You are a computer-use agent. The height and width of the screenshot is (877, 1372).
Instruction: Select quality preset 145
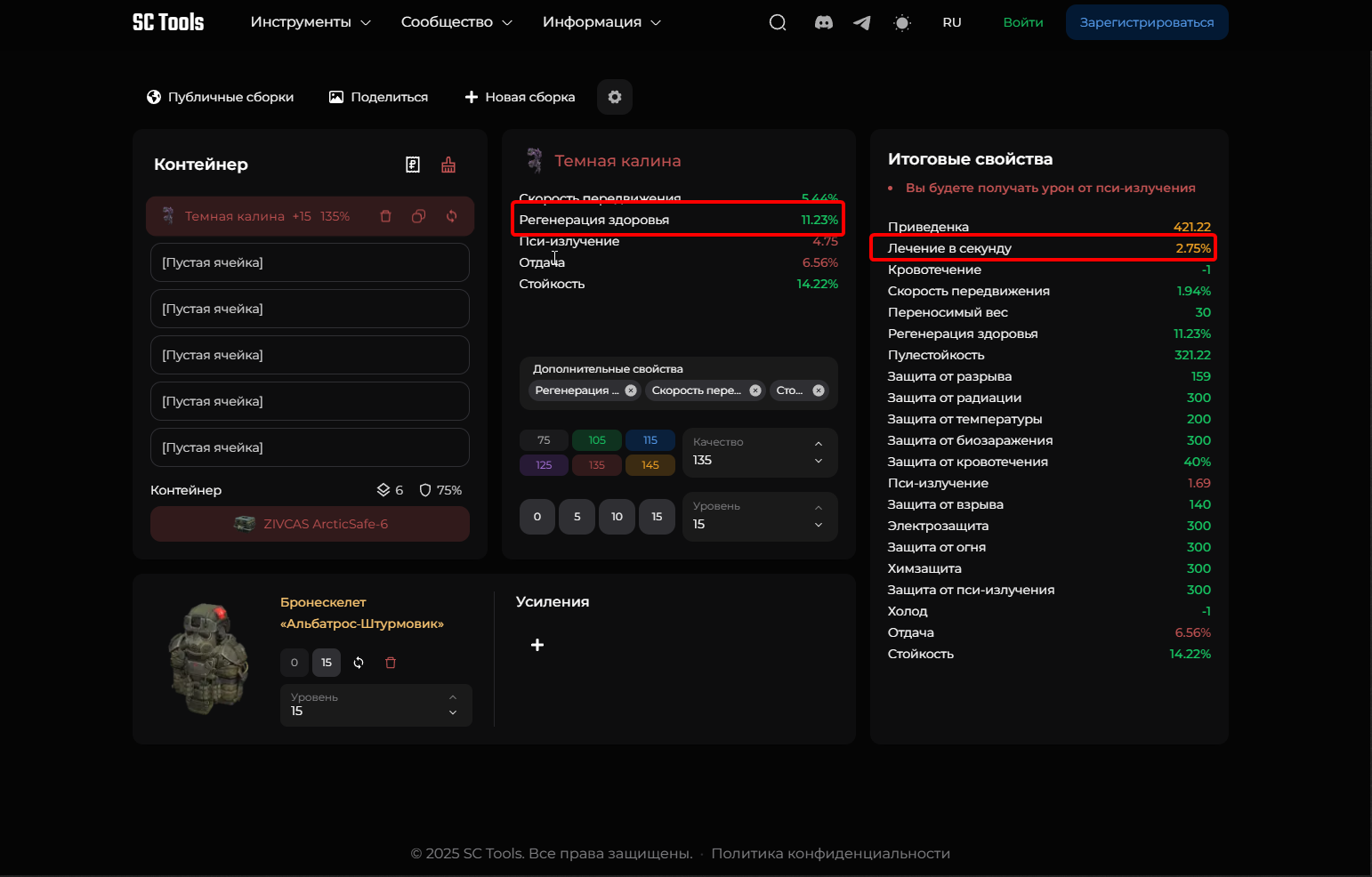pos(650,465)
